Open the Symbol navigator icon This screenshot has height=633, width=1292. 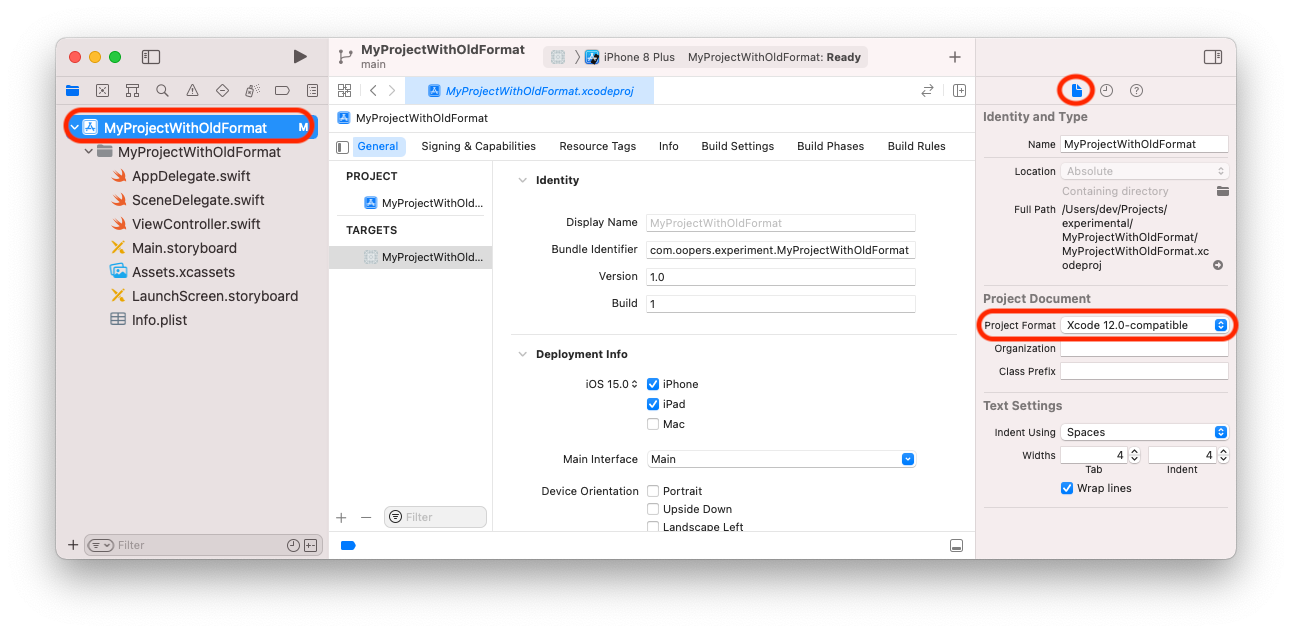pyautogui.click(x=132, y=90)
